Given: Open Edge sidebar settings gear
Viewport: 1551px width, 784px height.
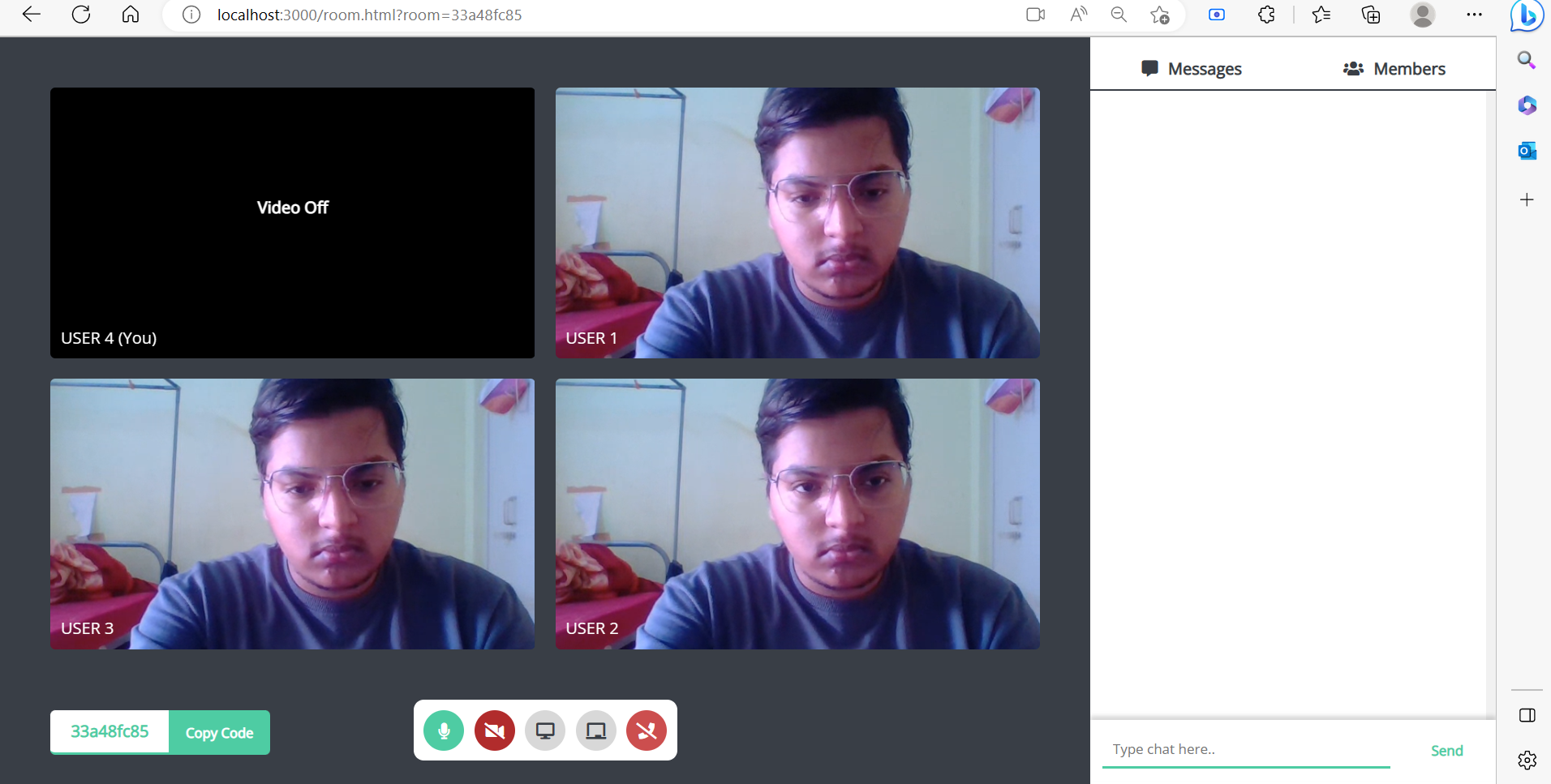Looking at the screenshot, I should (1527, 760).
